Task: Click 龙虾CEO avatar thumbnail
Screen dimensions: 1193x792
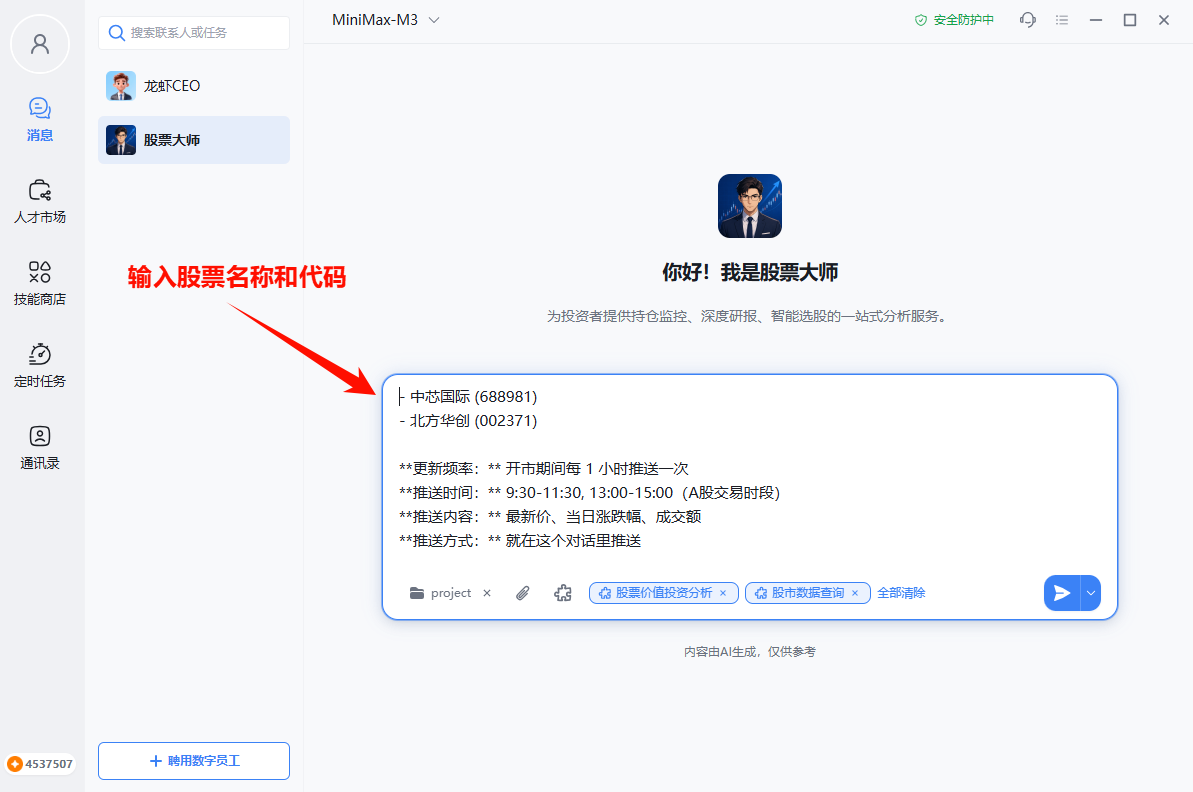Action: click(x=121, y=86)
